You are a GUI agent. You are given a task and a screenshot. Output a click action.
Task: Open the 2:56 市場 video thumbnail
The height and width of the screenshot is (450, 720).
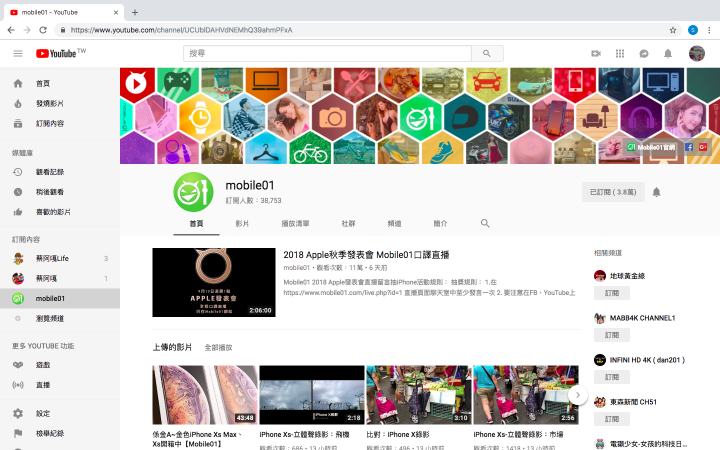pos(526,395)
